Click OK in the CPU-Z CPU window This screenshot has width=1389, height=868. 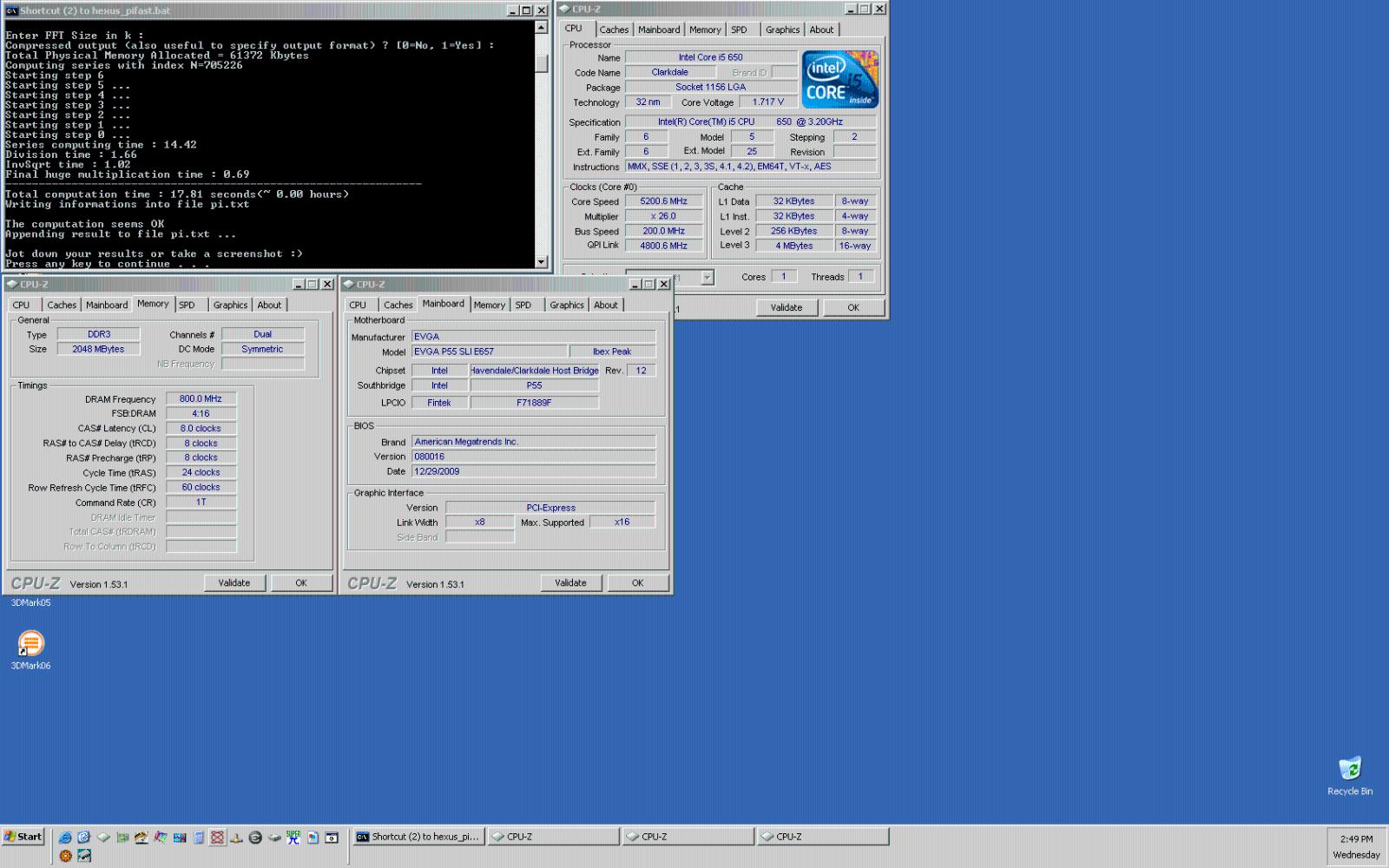click(x=853, y=307)
